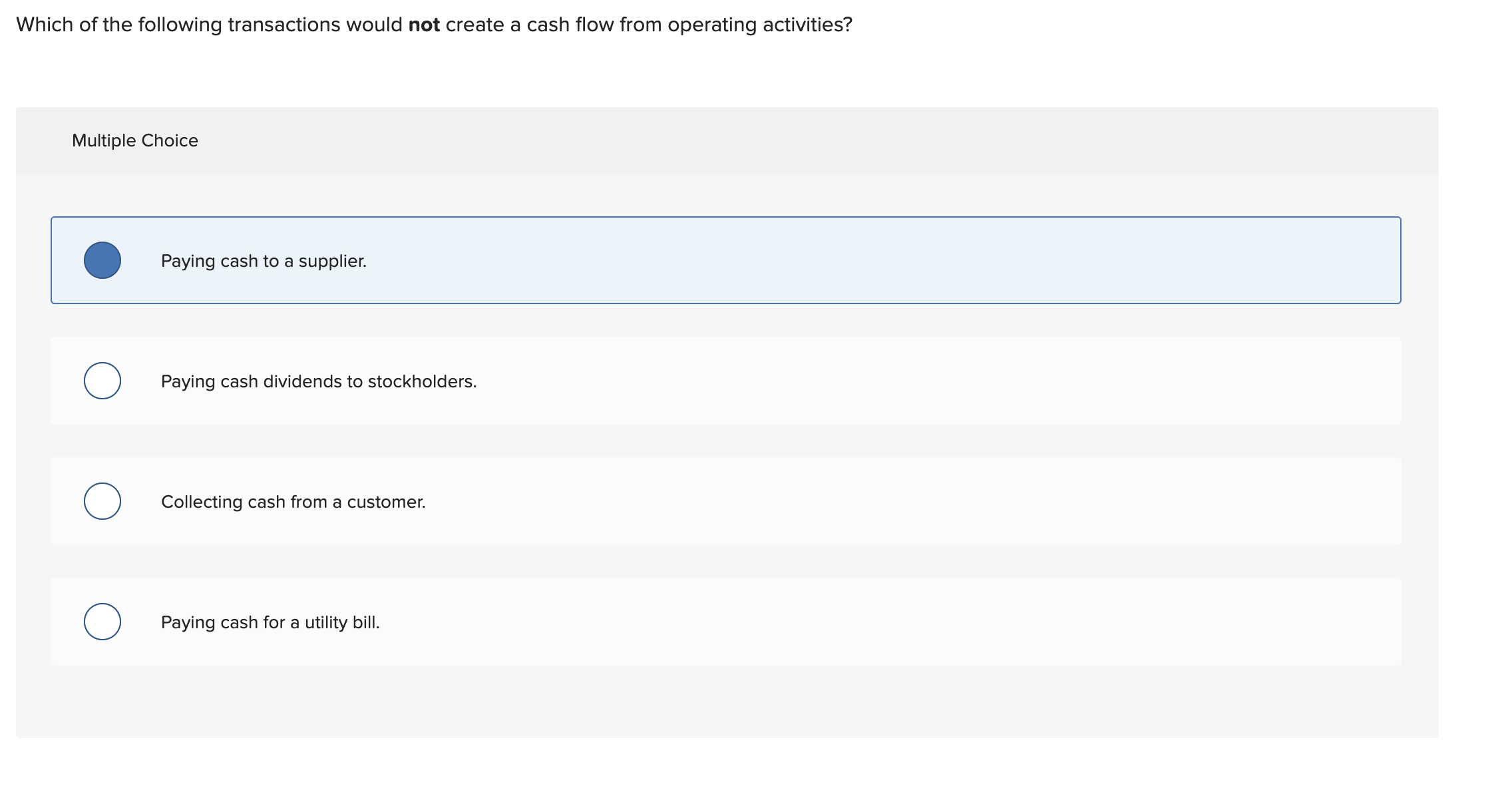Click the 'Paying cash dividends to stockholders' label text
This screenshot has width=1512, height=796.
[318, 381]
